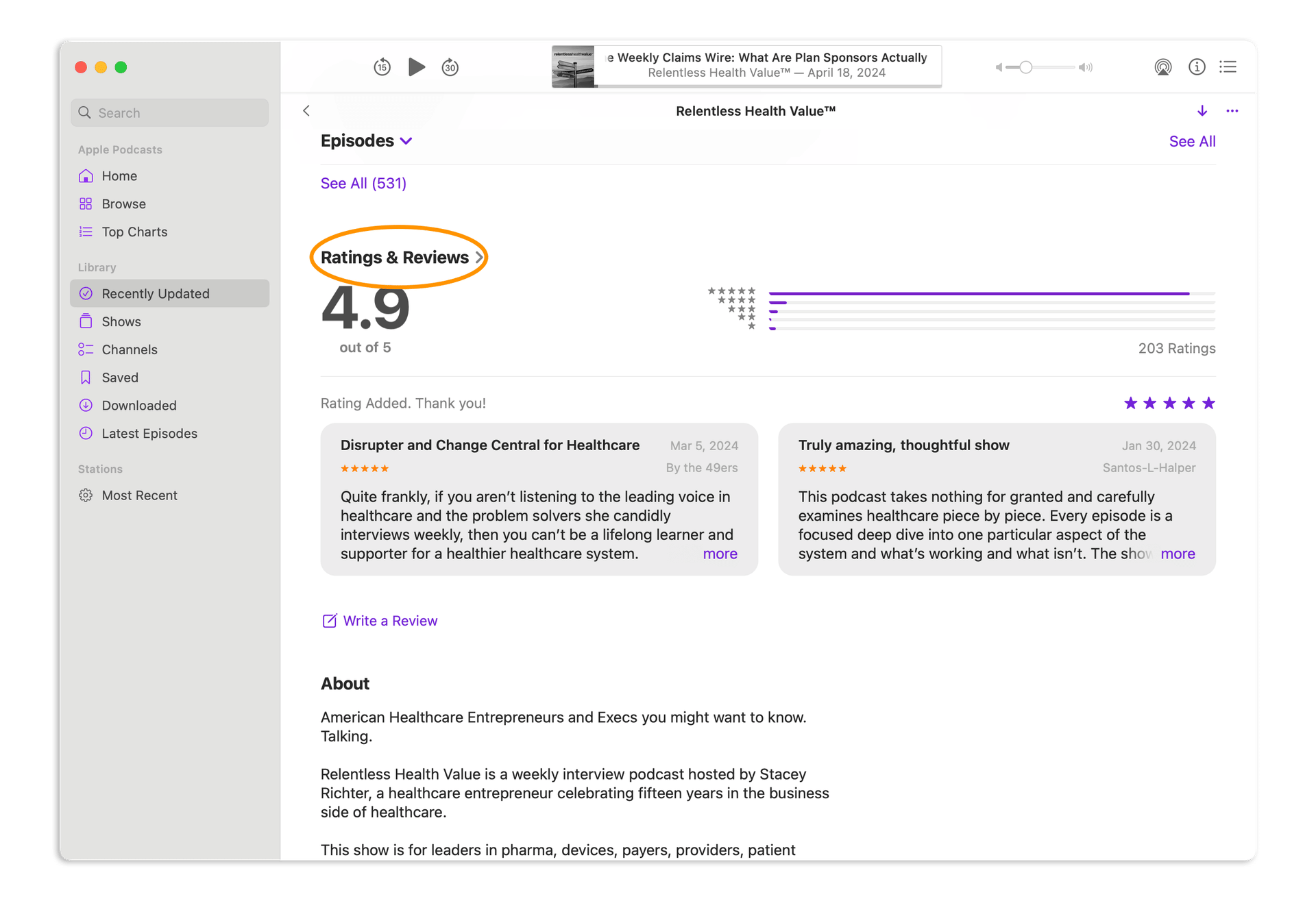The height and width of the screenshot is (901, 1316).
Task: Show the Up Next queue list
Action: click(1228, 67)
